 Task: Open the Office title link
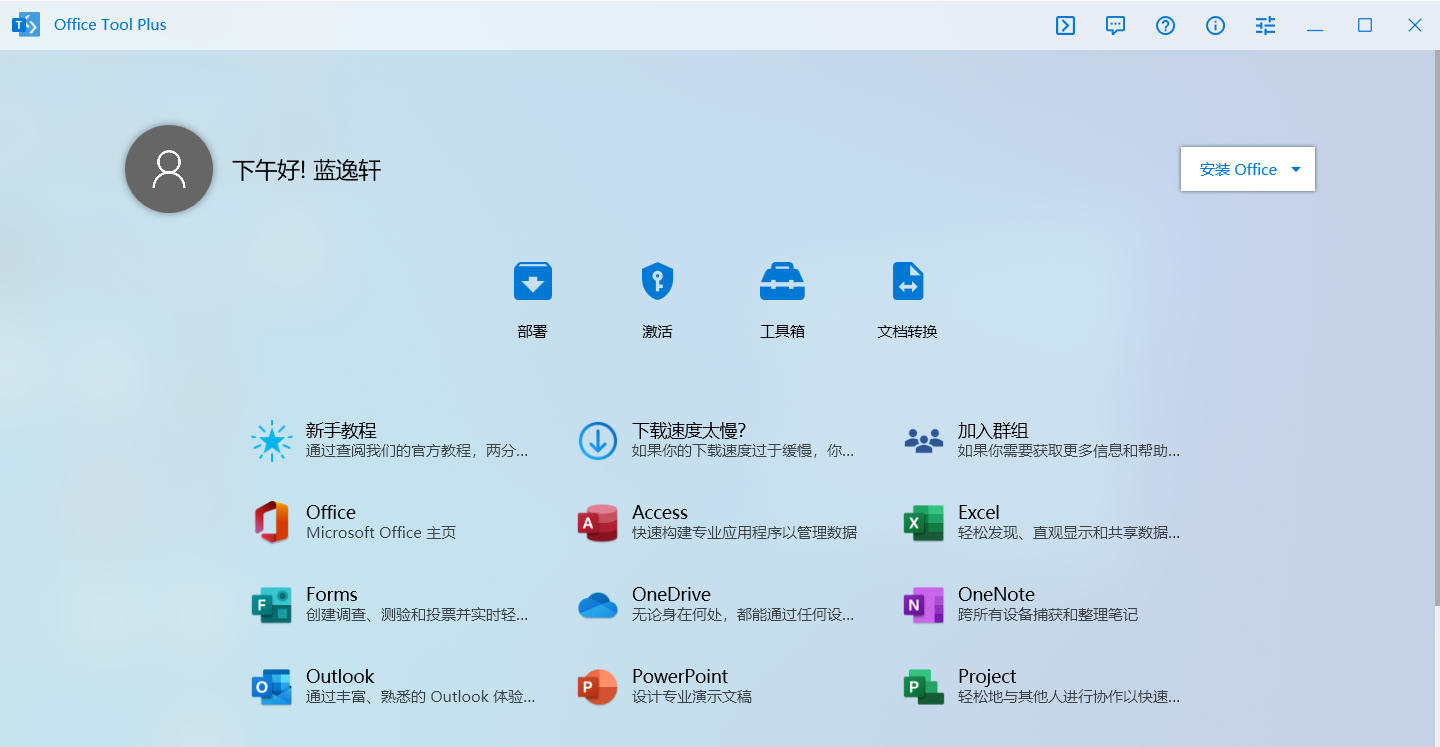[x=331, y=512]
